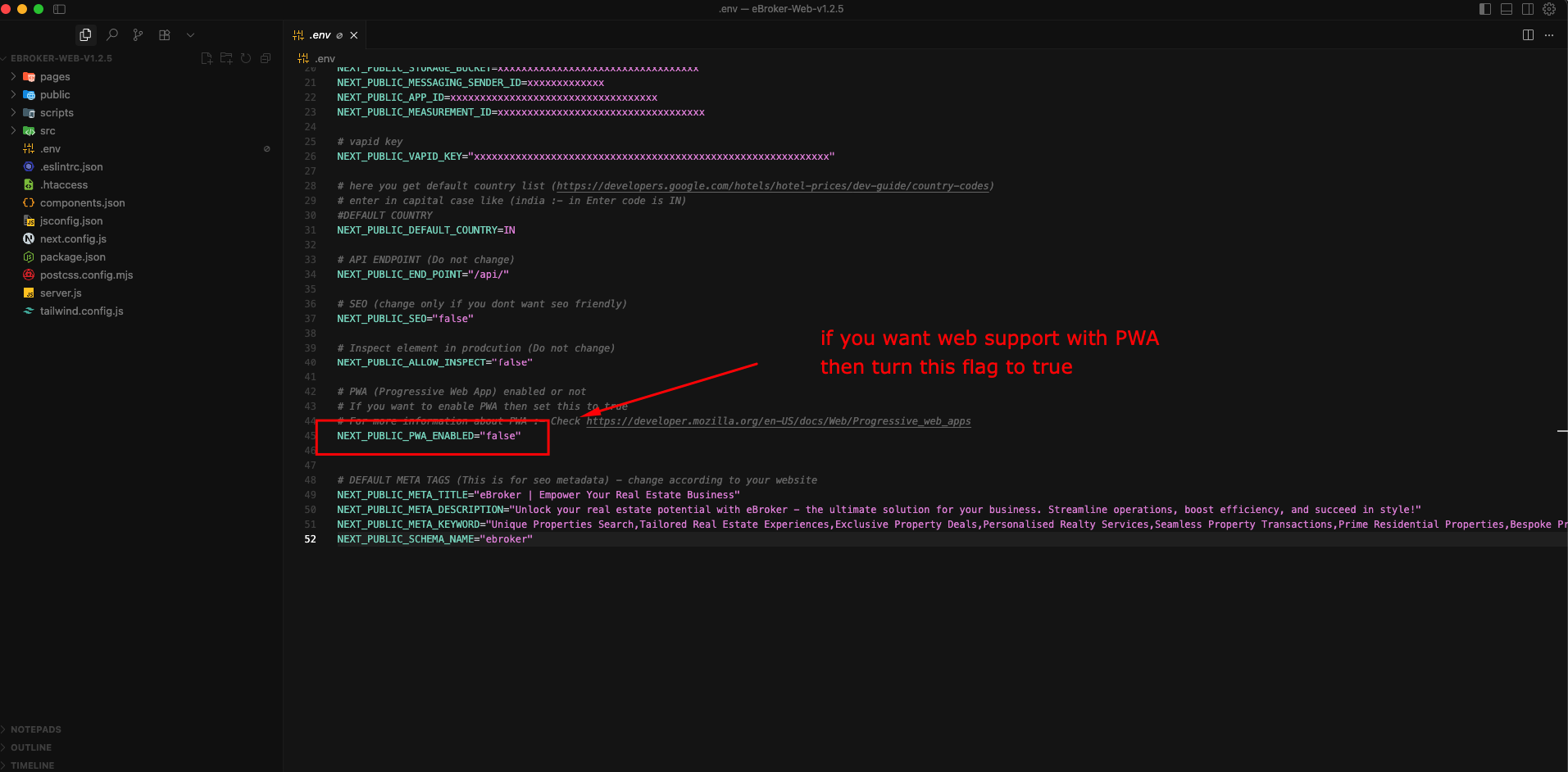Viewport: 1568px width, 772px height.
Task: Split the editor to the right
Action: tap(1528, 35)
